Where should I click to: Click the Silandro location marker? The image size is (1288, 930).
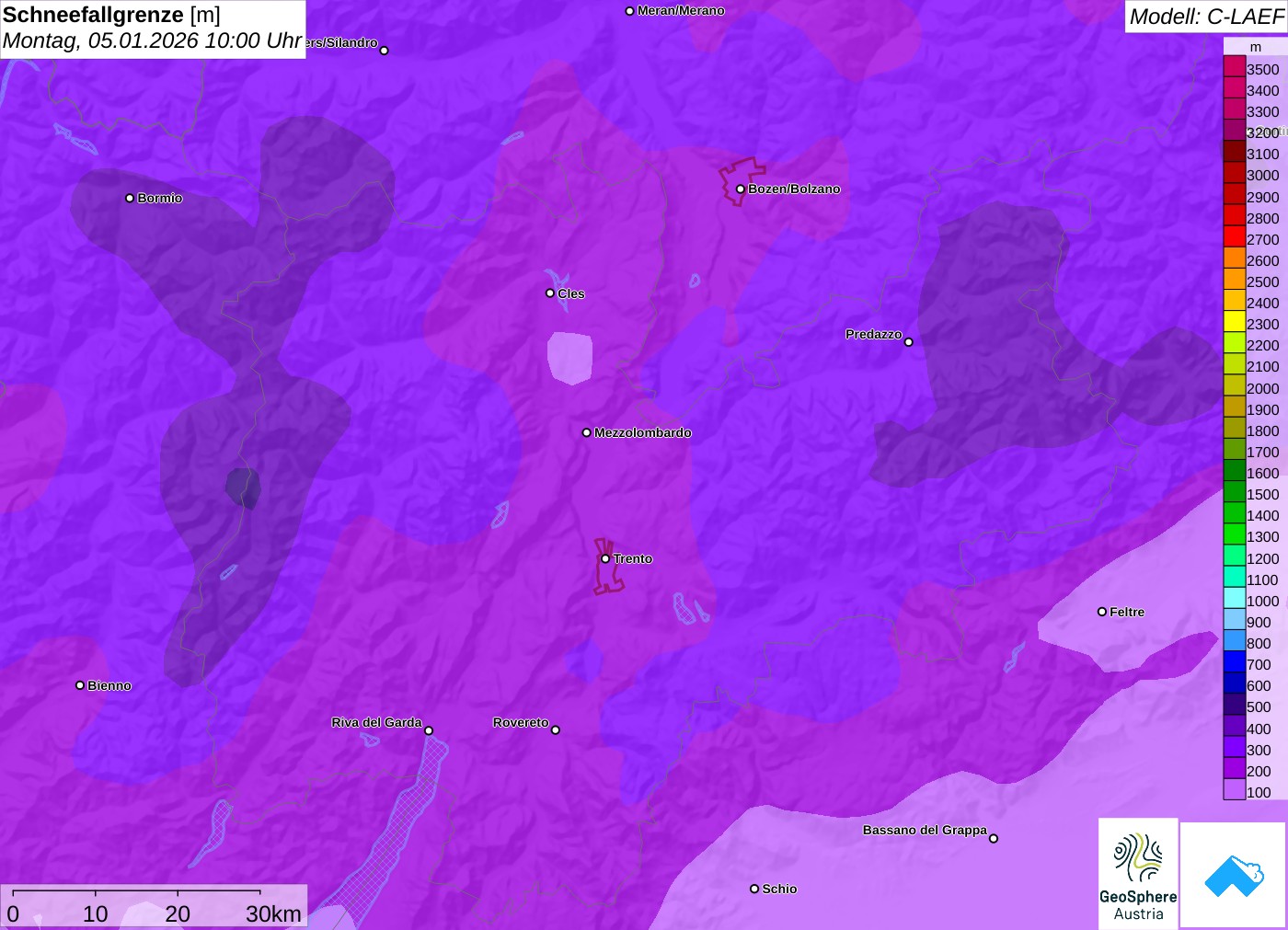pos(385,51)
